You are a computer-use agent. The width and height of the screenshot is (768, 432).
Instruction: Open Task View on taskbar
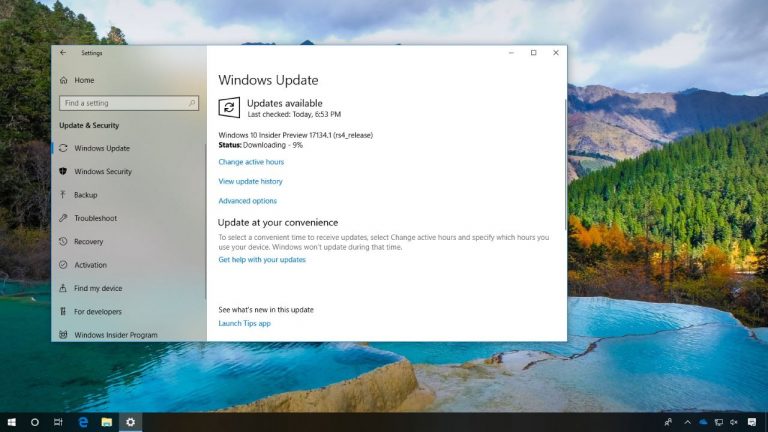tap(58, 422)
